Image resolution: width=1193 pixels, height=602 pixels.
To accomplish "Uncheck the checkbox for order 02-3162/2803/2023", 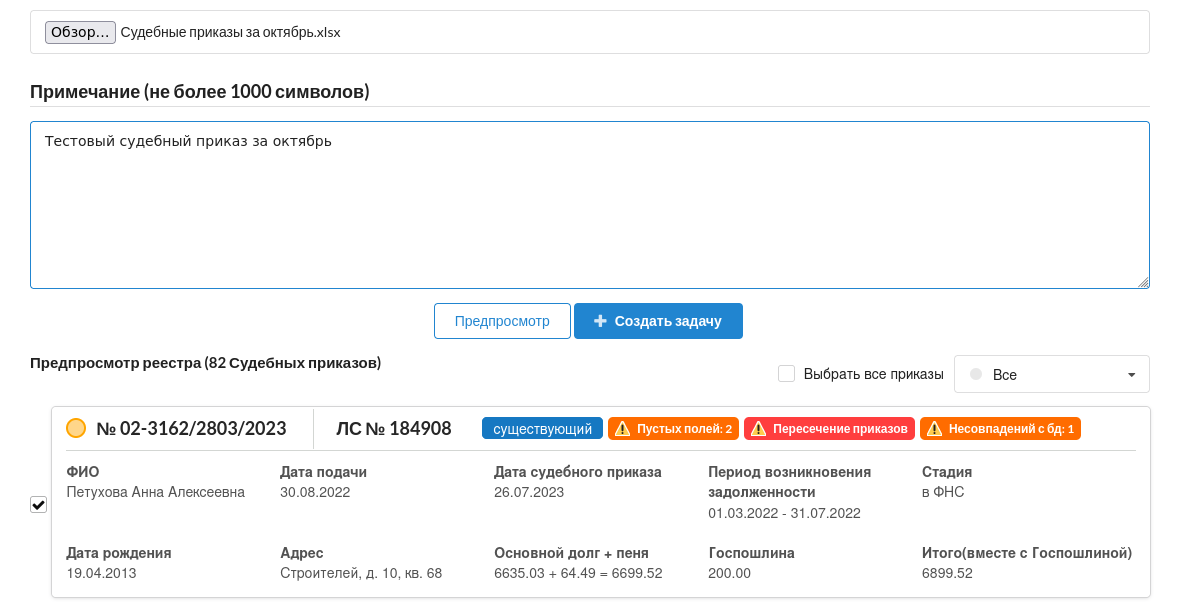I will point(39,504).
